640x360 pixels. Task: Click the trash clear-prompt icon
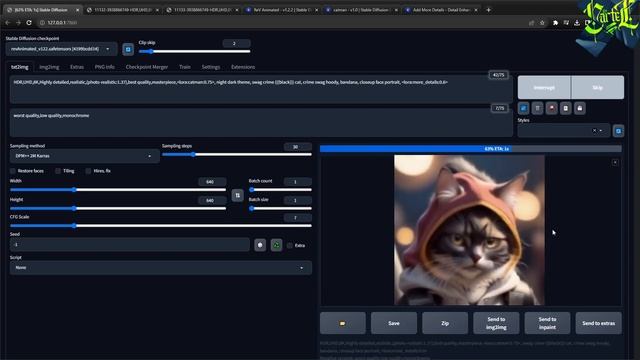tap(538, 108)
